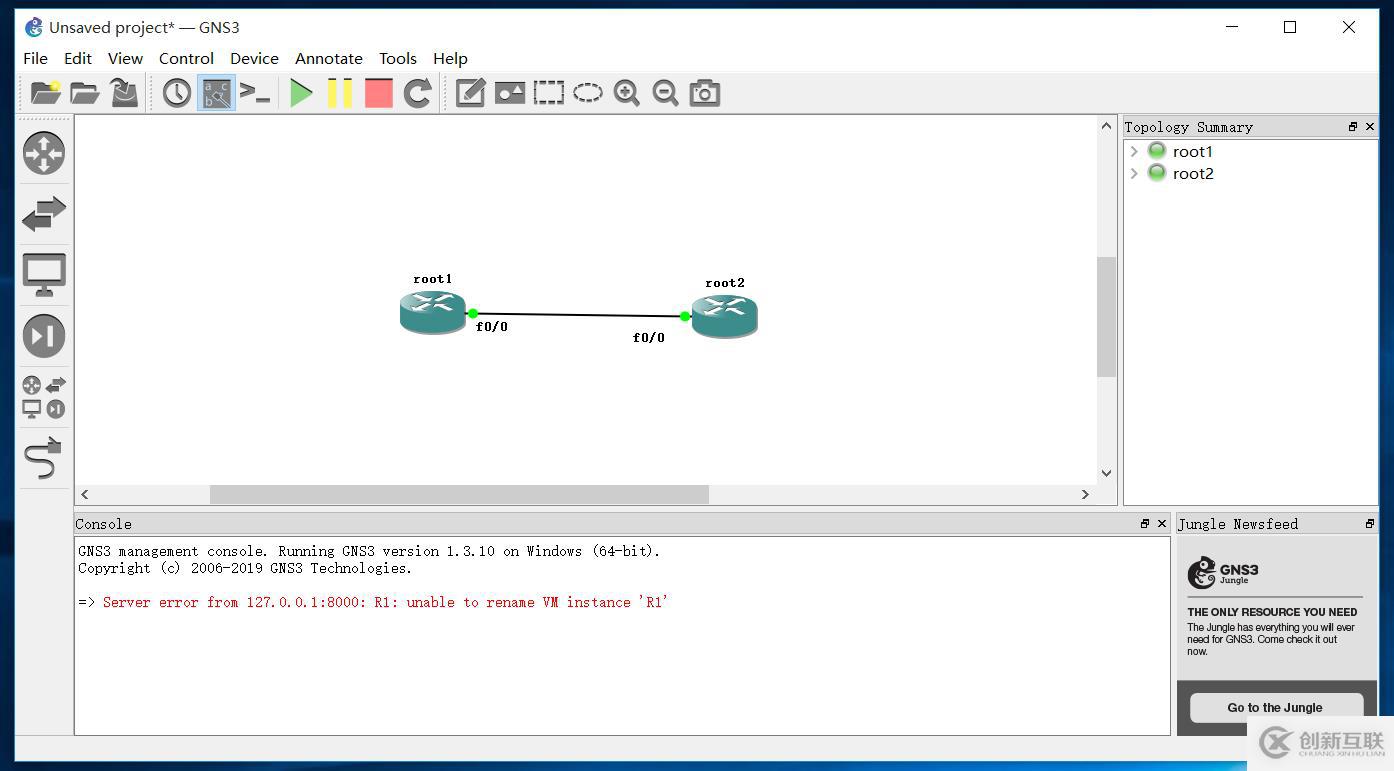Toggle show/hide interface labels button

click(216, 93)
